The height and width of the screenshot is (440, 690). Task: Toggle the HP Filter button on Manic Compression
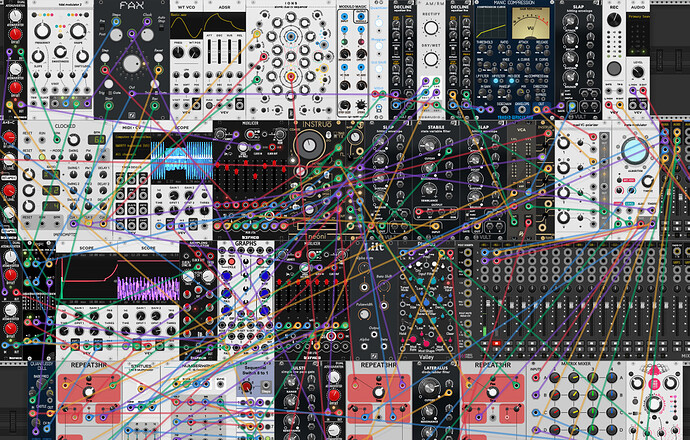[498, 81]
